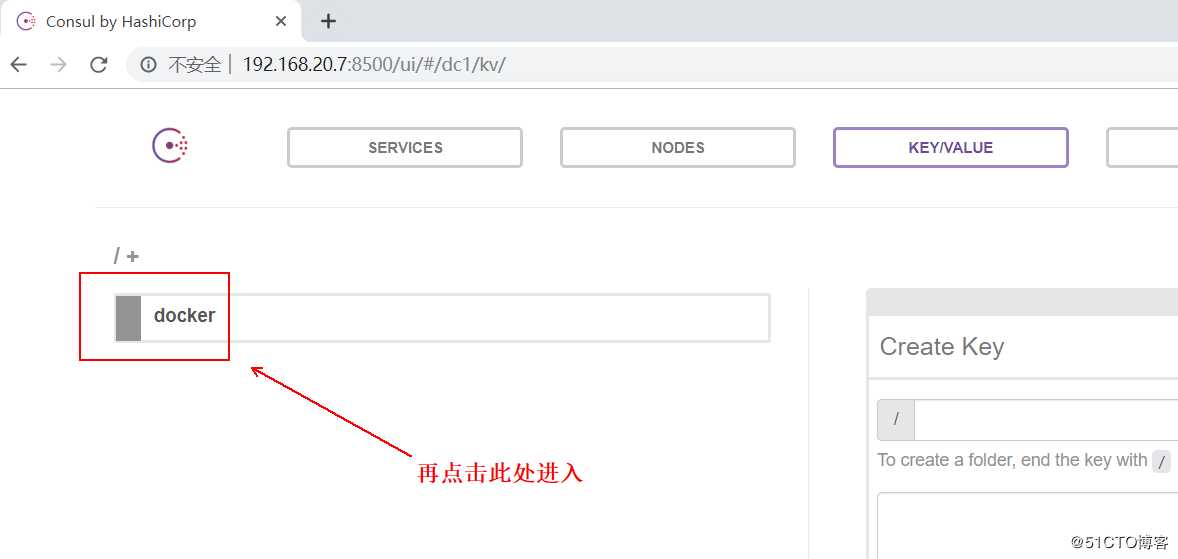The width and height of the screenshot is (1178, 559).
Task: Open the NODES tab
Action: [x=678, y=147]
